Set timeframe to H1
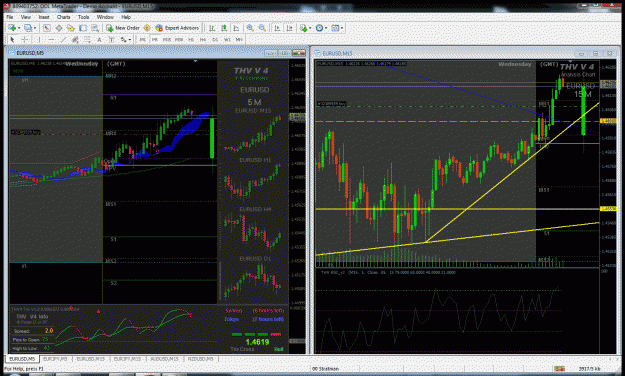 click(191, 39)
